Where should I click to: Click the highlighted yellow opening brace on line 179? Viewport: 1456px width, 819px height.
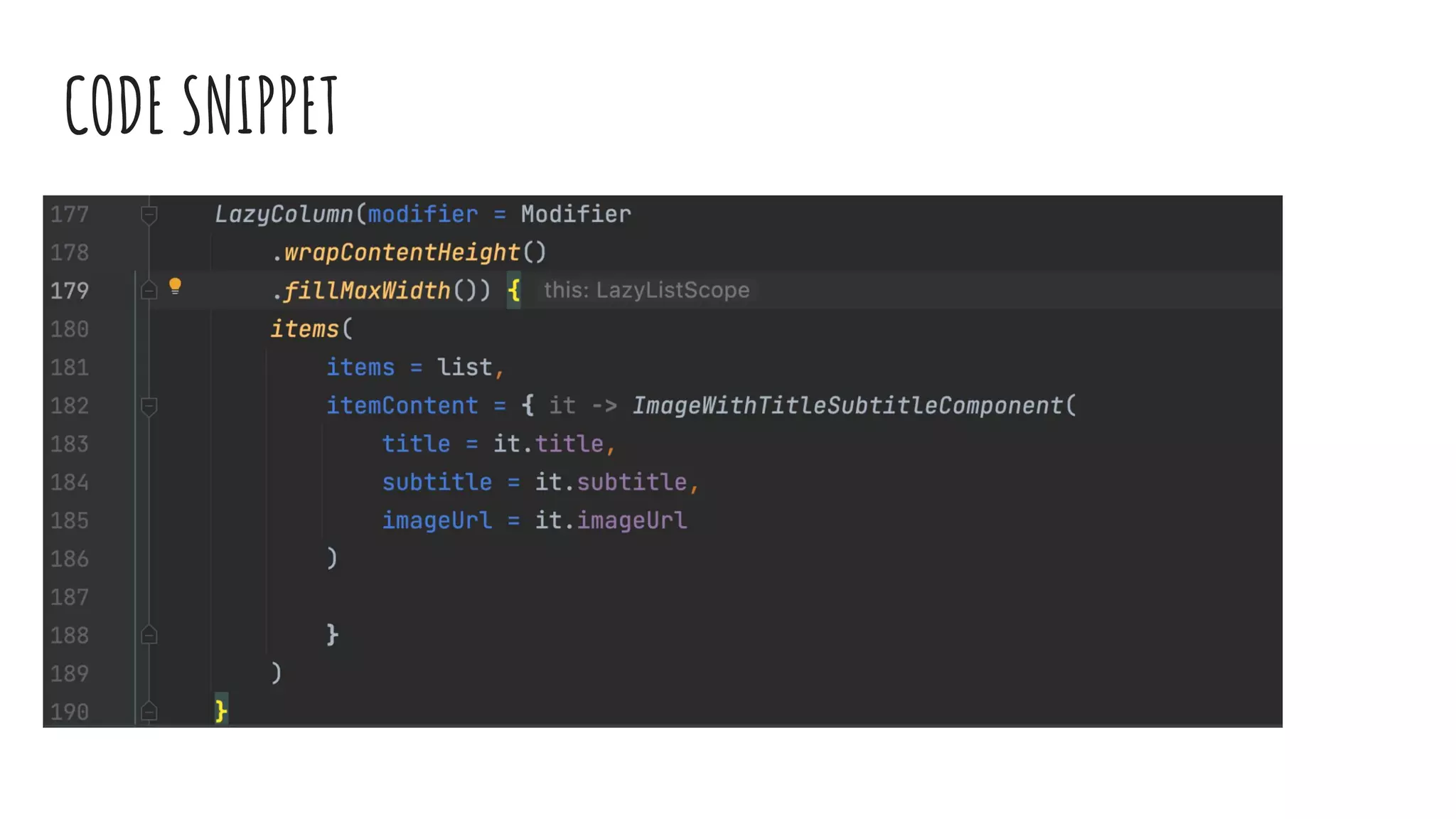[x=514, y=290]
